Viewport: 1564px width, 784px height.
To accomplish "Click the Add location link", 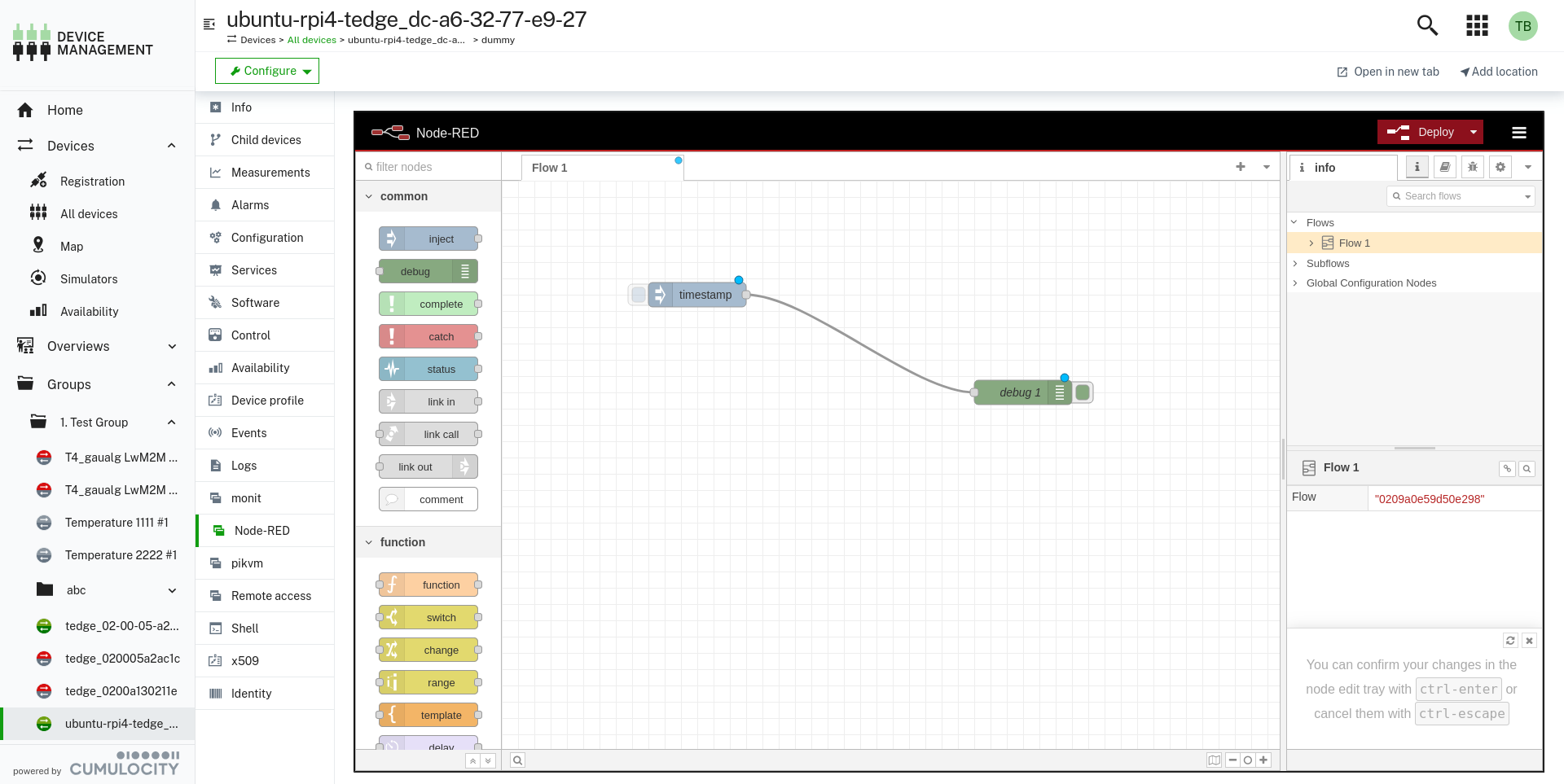I will [1499, 72].
